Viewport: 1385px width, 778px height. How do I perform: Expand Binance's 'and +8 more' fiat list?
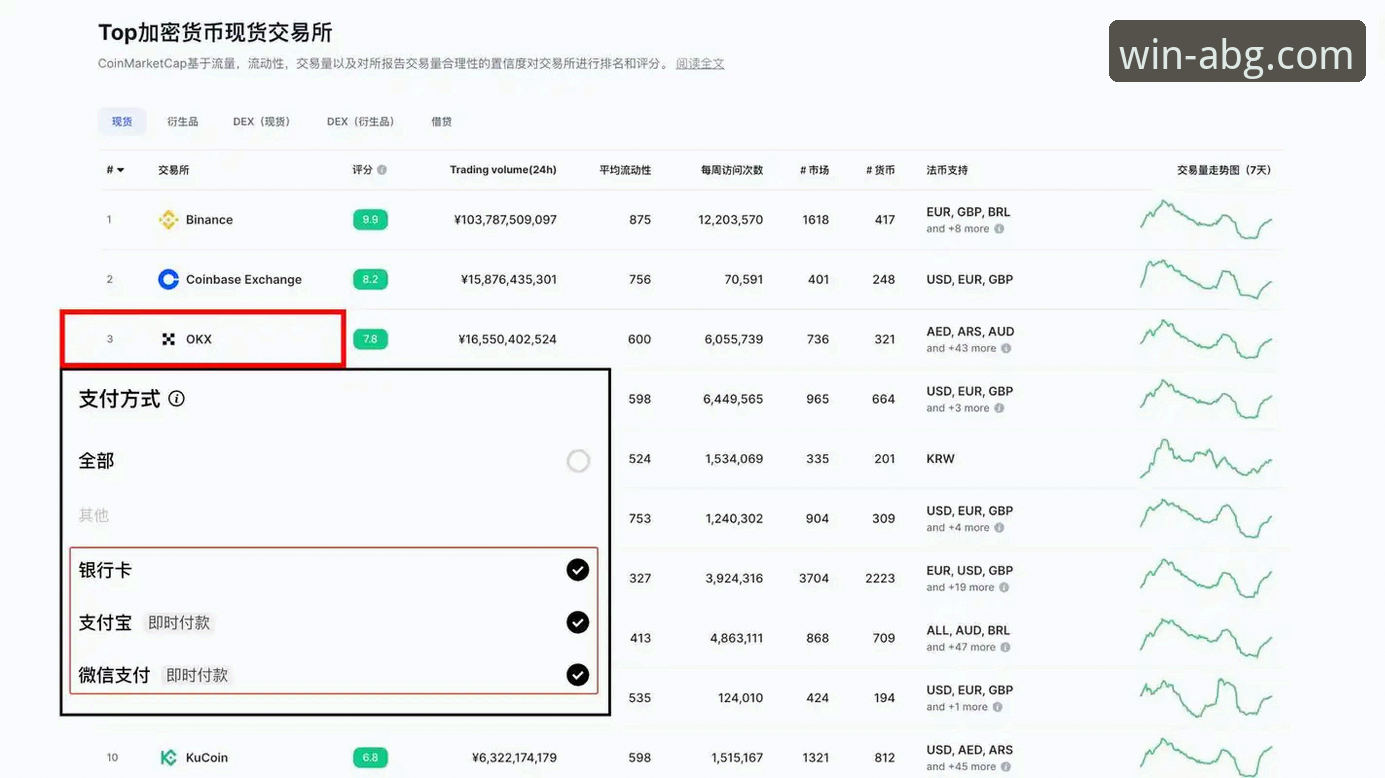pos(965,228)
